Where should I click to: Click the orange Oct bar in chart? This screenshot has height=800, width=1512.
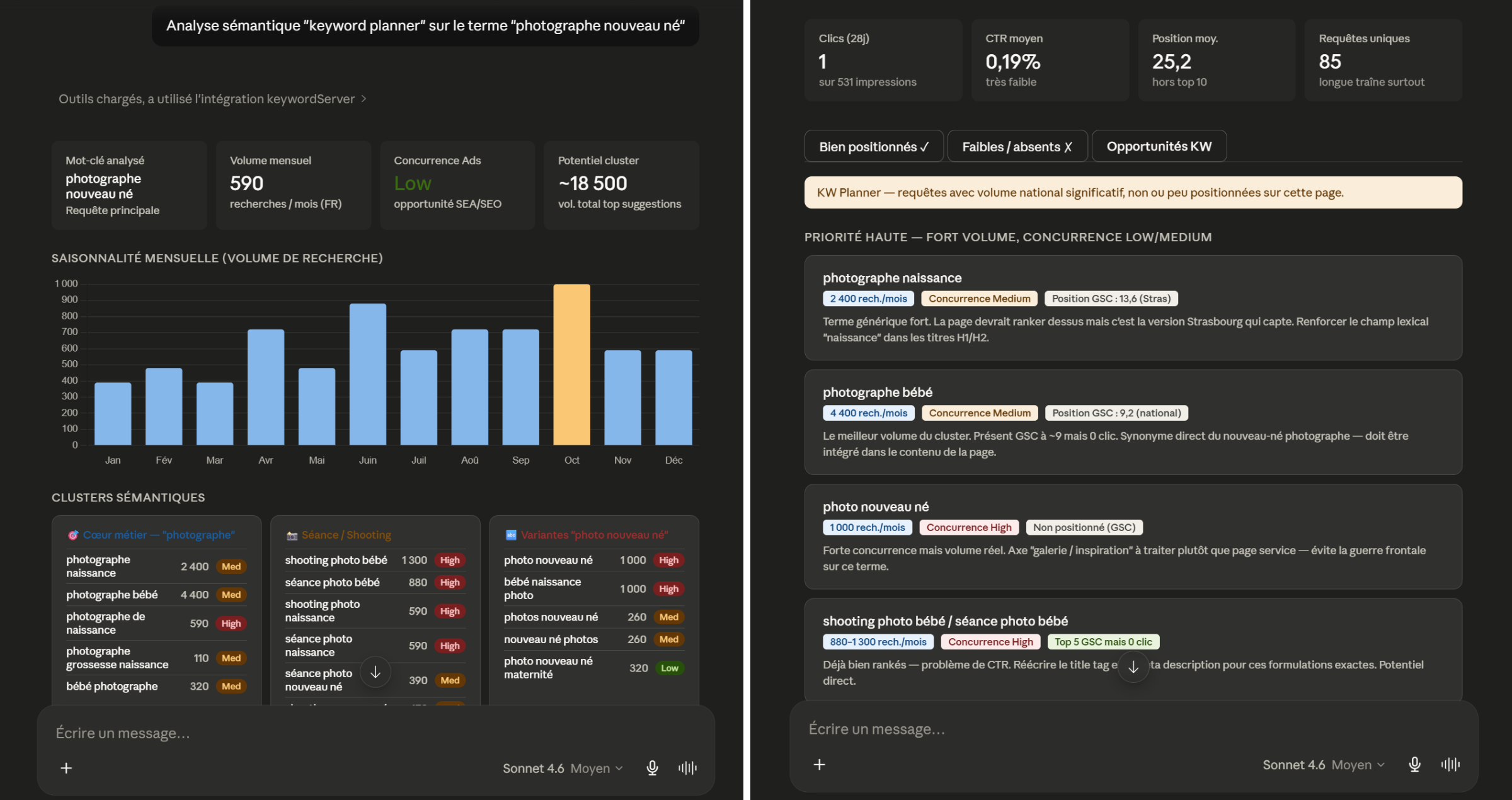coord(571,365)
